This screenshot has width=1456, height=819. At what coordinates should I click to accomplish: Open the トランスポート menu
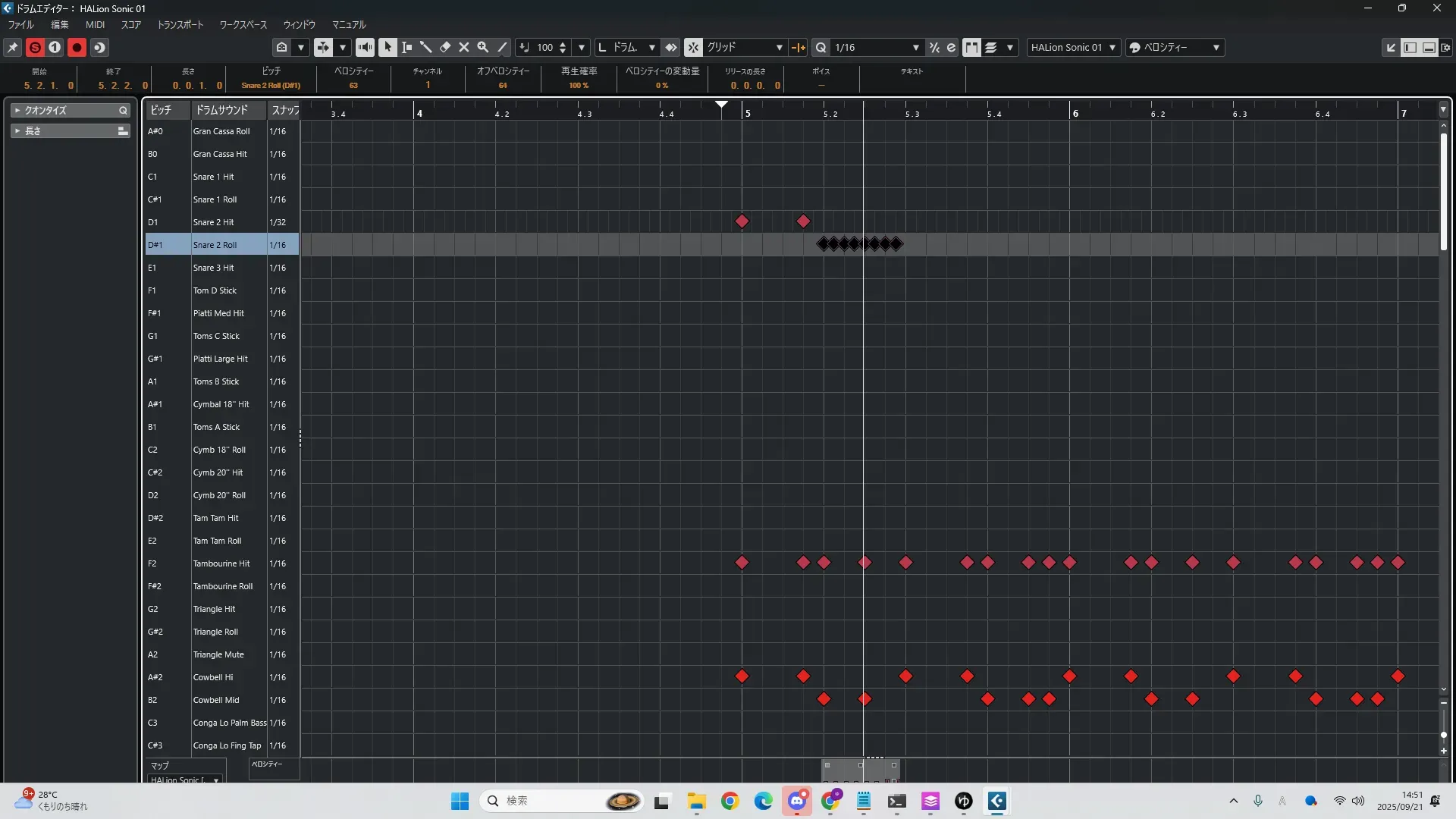(180, 24)
